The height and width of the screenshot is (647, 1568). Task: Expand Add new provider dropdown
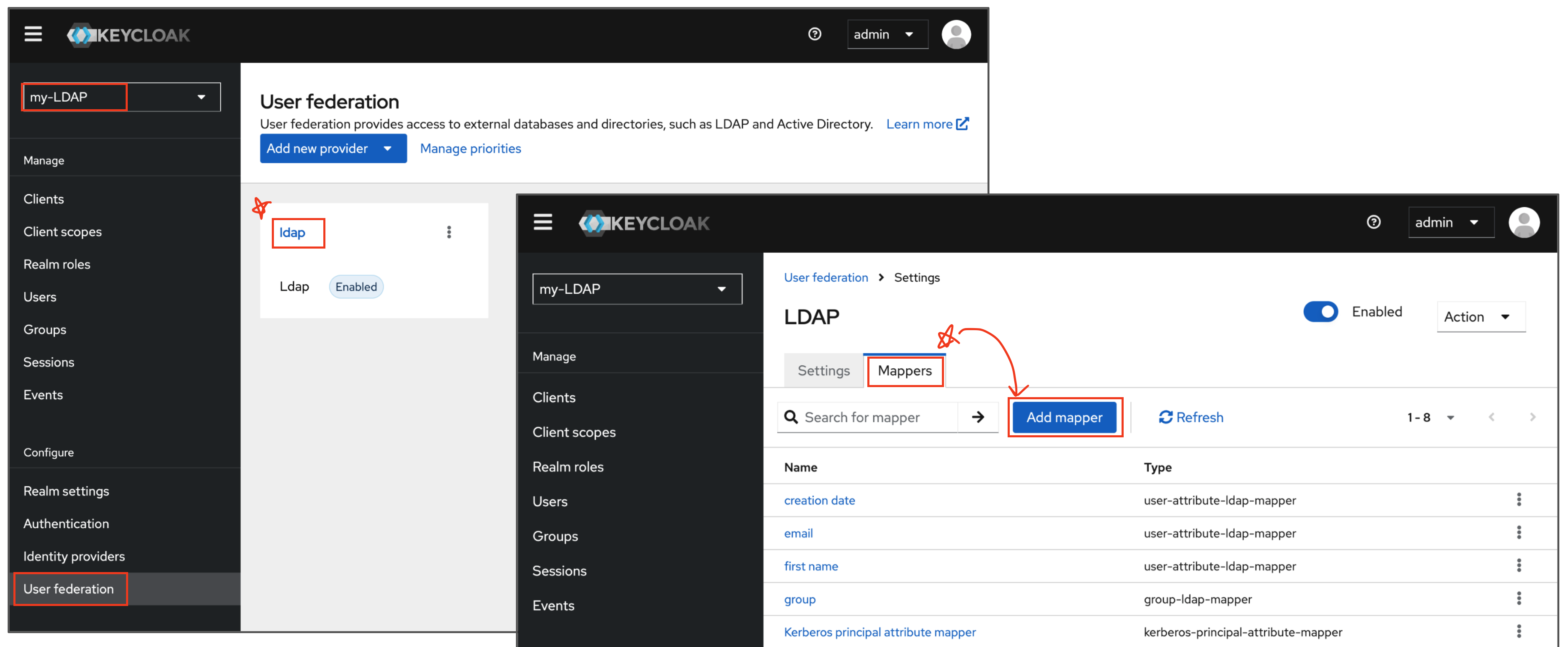(x=333, y=149)
